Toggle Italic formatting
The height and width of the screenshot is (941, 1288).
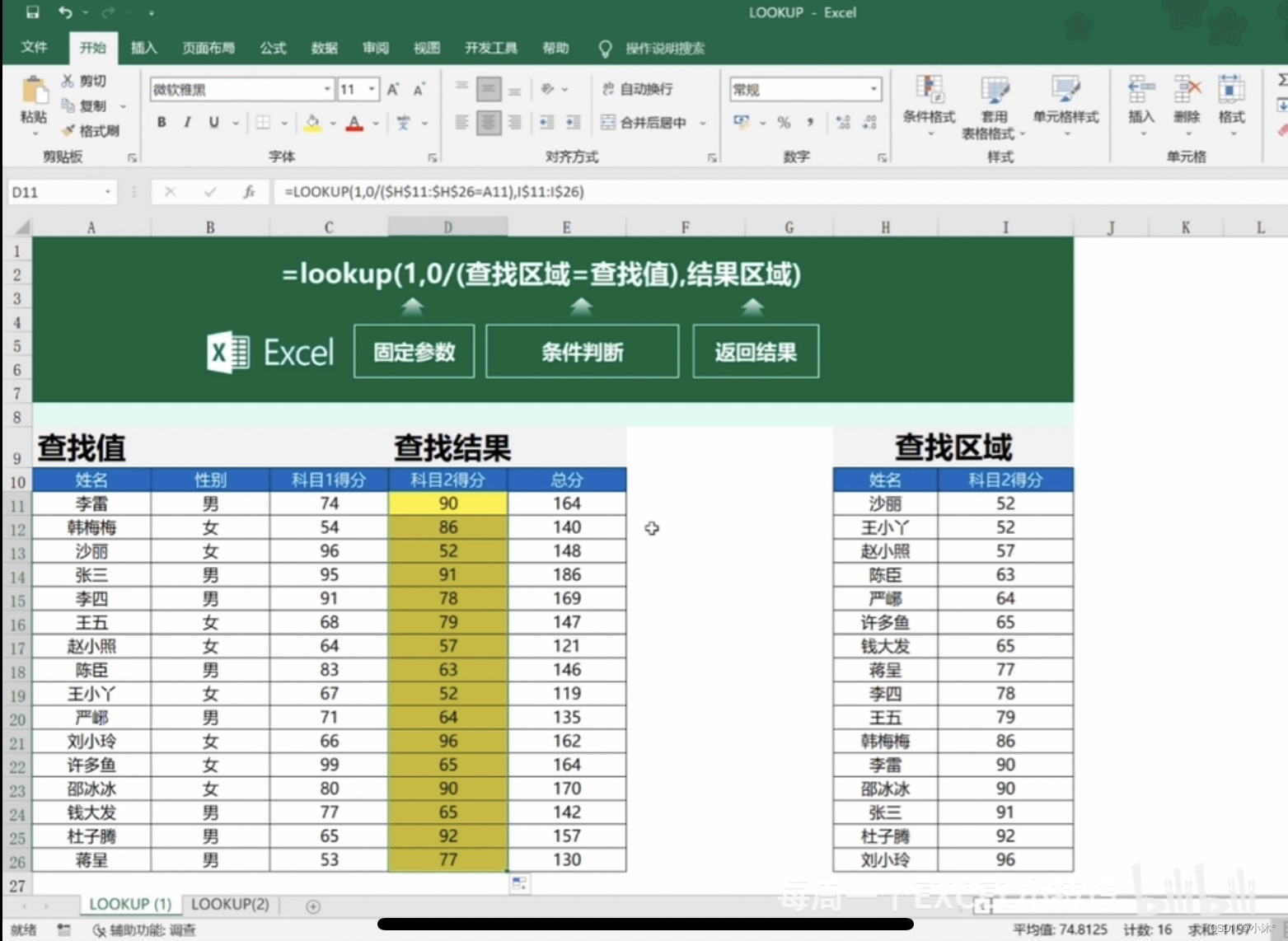point(188,123)
